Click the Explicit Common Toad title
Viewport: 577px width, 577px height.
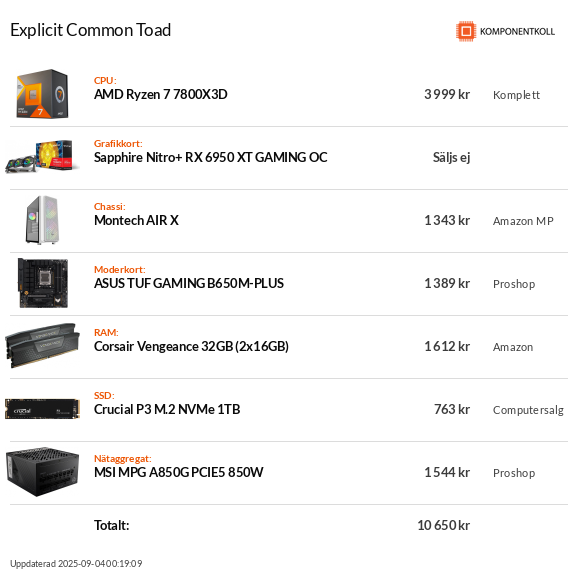[91, 30]
